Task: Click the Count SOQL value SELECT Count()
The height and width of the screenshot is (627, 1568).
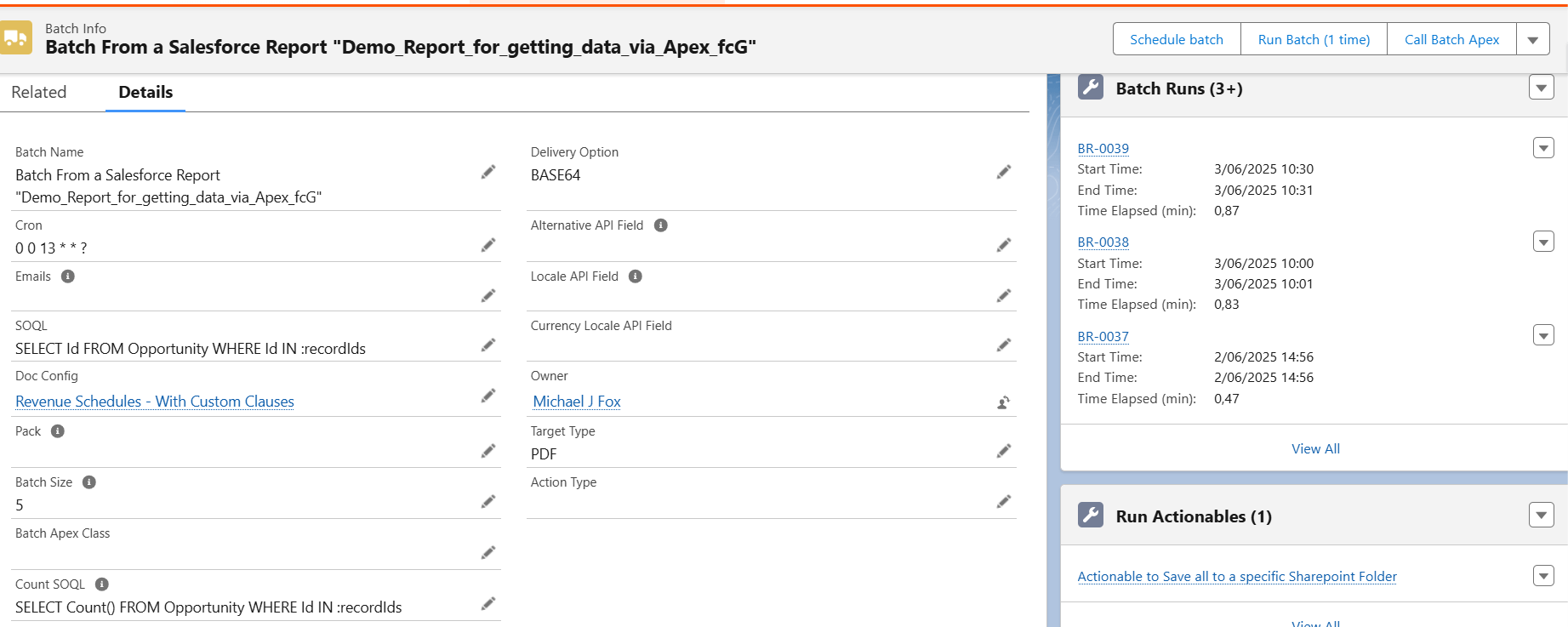Action: click(208, 607)
